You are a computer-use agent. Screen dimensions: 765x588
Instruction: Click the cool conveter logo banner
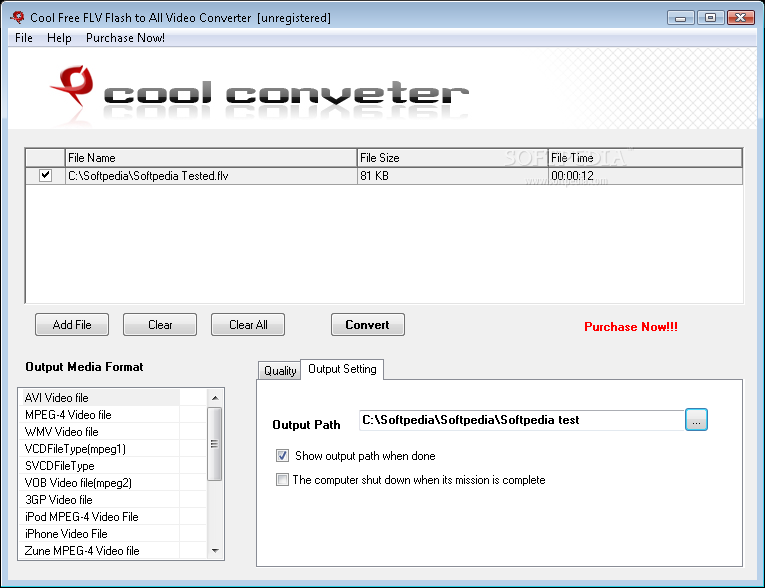260,93
